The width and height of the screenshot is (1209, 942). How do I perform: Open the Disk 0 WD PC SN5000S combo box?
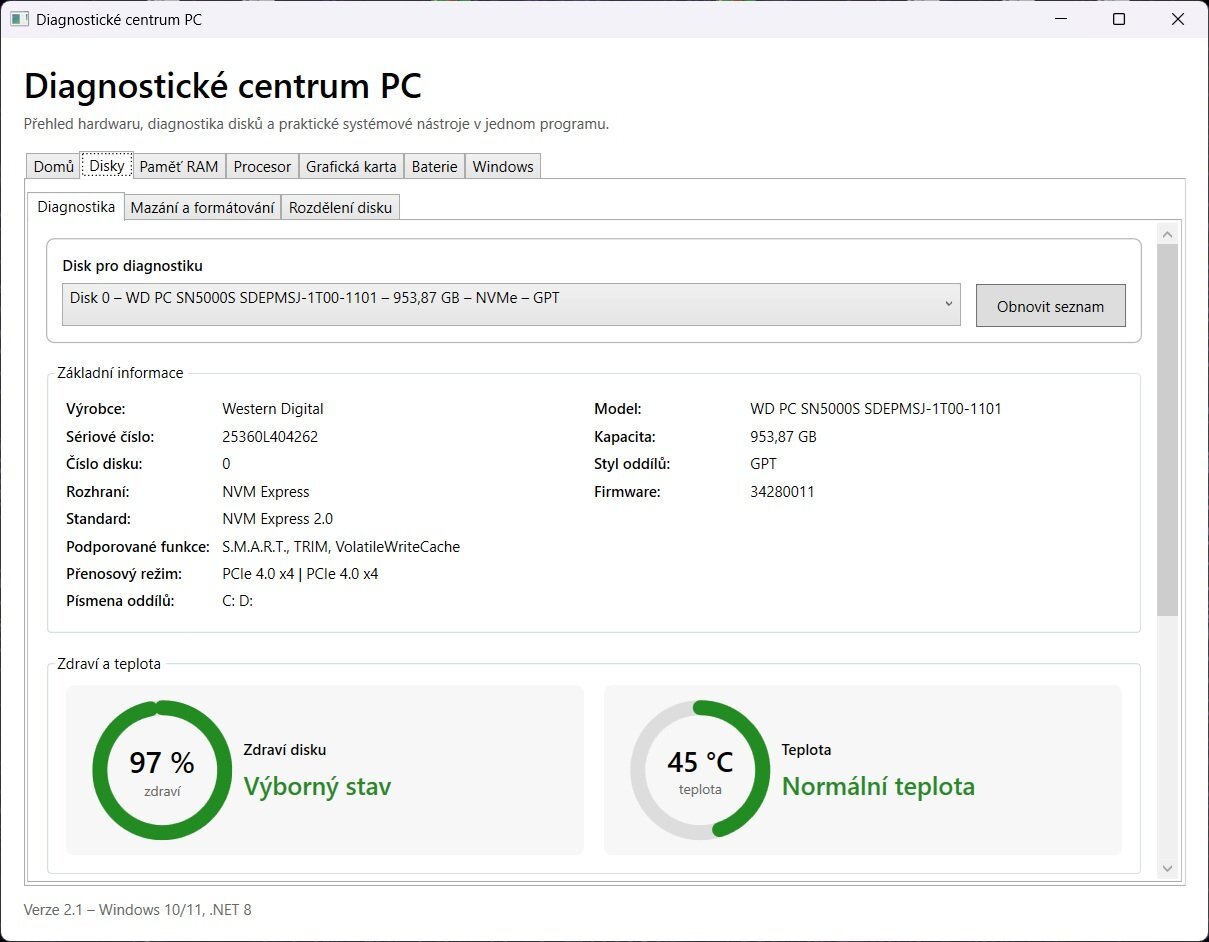pos(511,304)
